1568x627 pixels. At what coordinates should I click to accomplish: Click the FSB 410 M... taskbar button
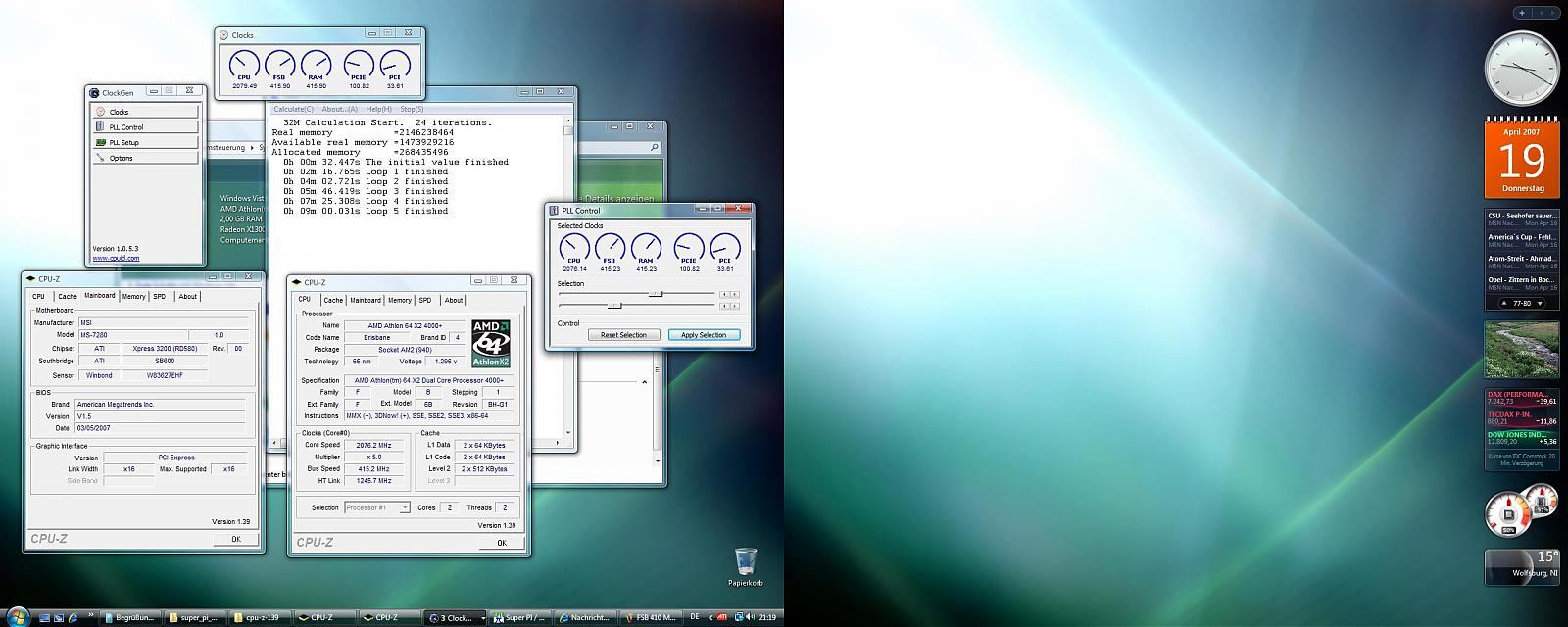[650, 617]
